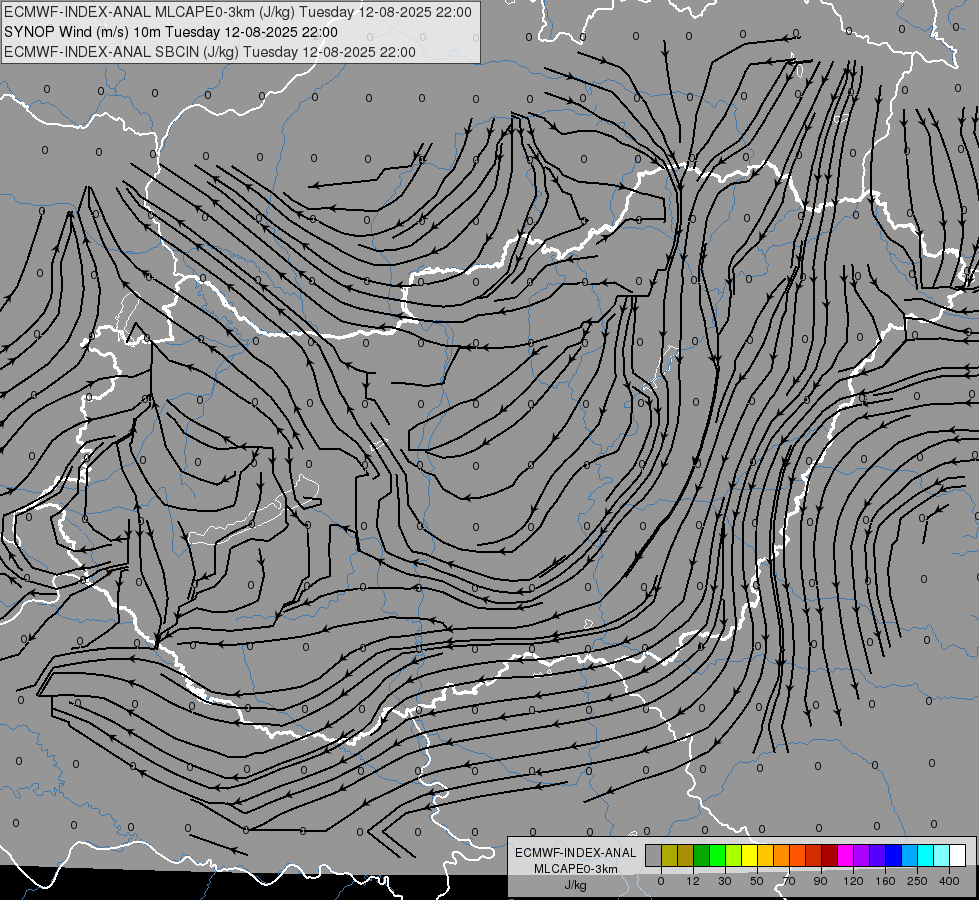
Task: Click the MLCAPE0-3km header line
Action: coord(238,12)
